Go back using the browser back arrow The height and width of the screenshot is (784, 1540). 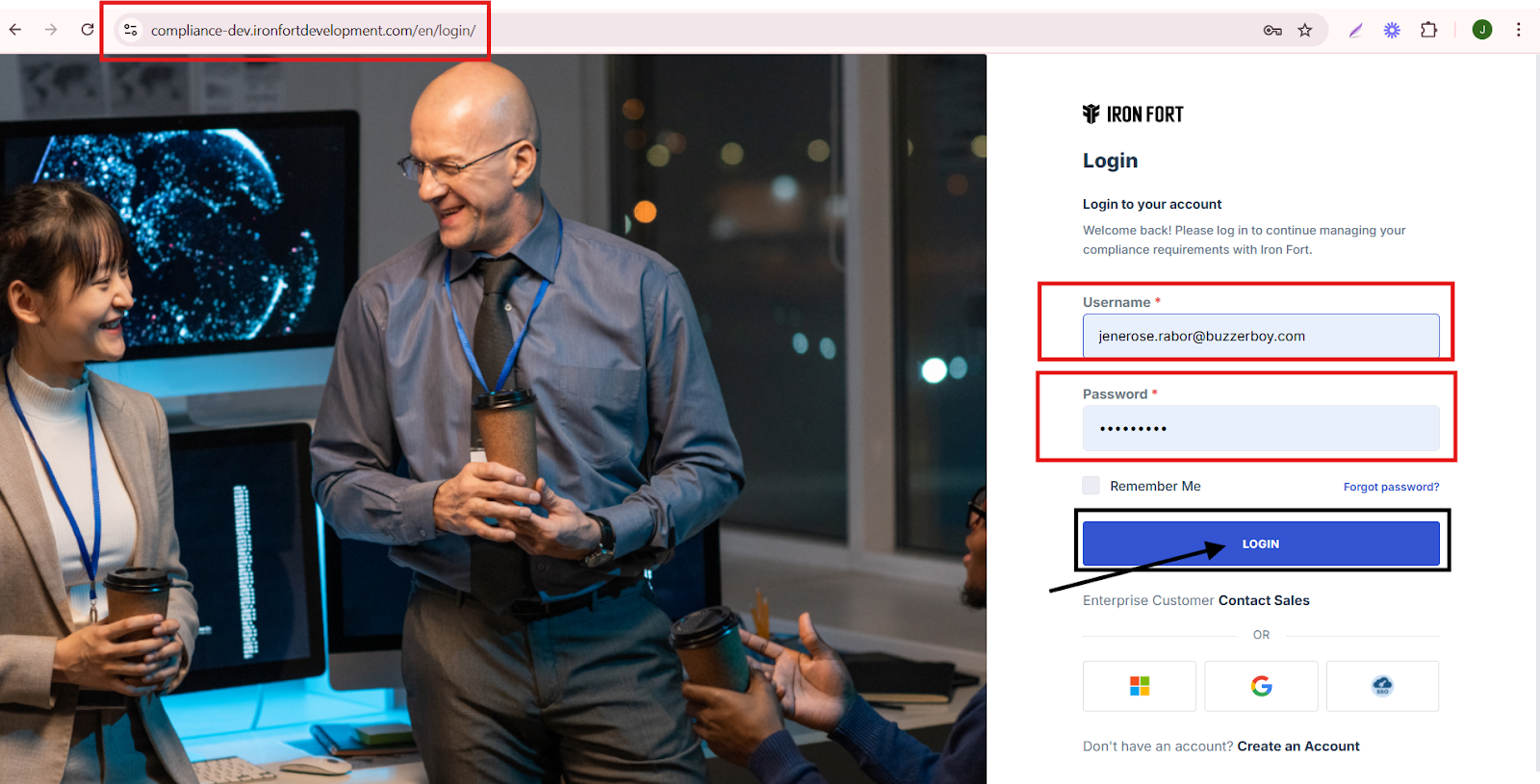coord(15,30)
